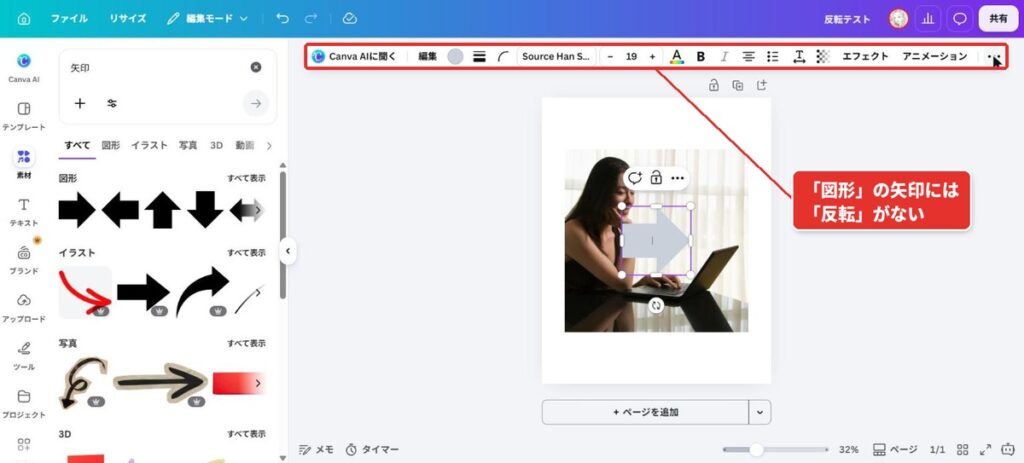This screenshot has width=1024, height=463.
Task: Show all in 3D section
Action: pyautogui.click(x=246, y=434)
